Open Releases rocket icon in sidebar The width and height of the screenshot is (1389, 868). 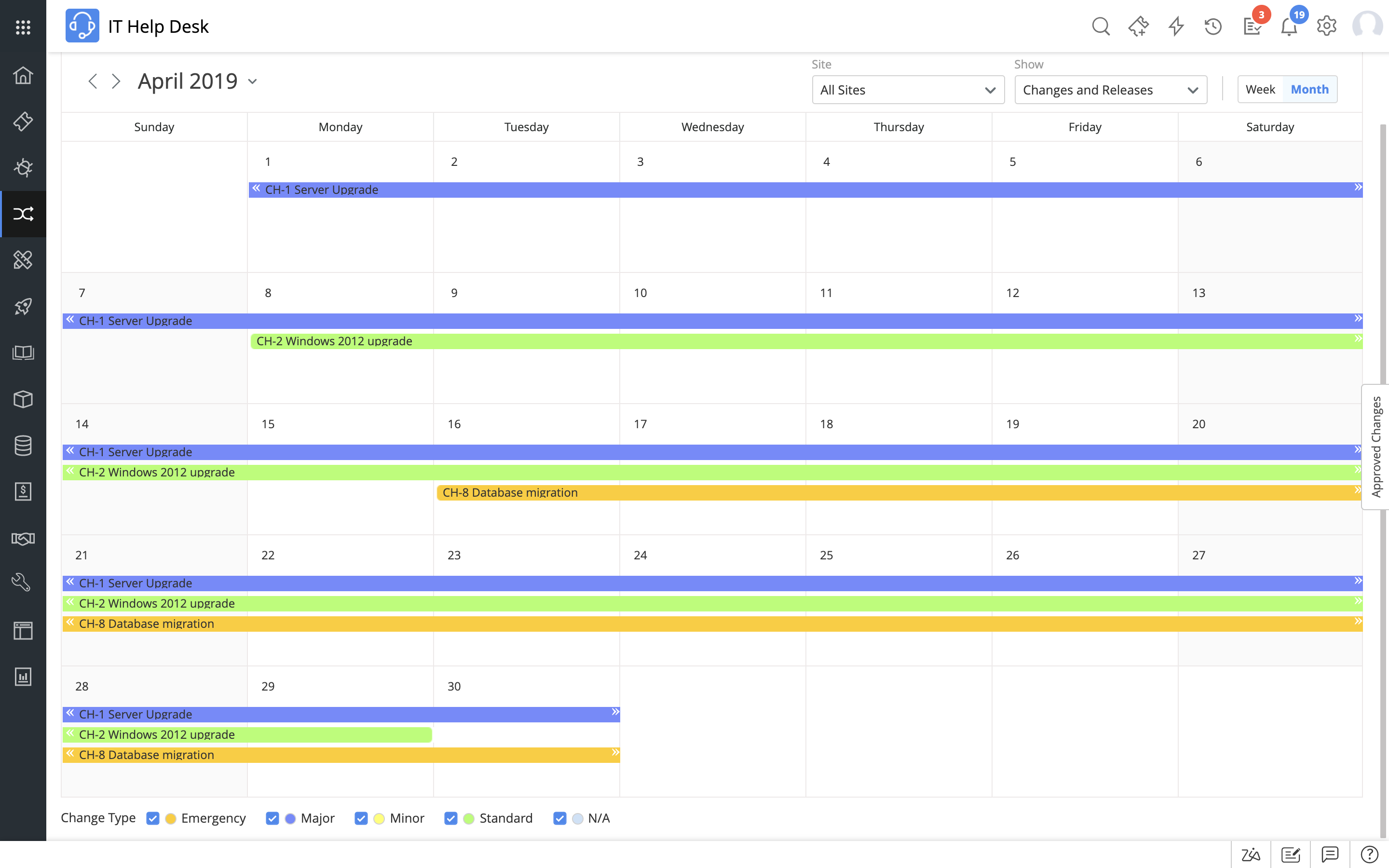[23, 307]
